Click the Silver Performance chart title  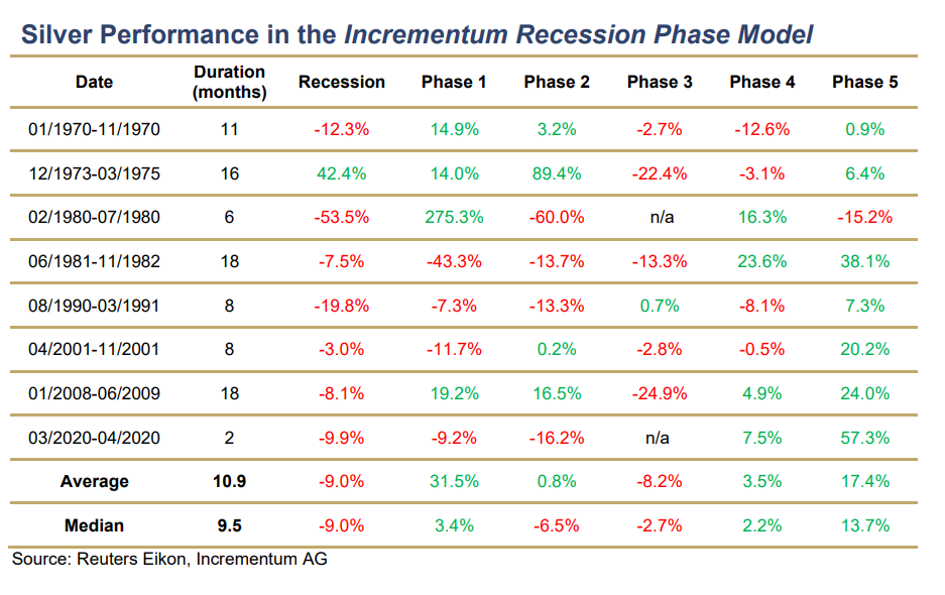tap(416, 35)
